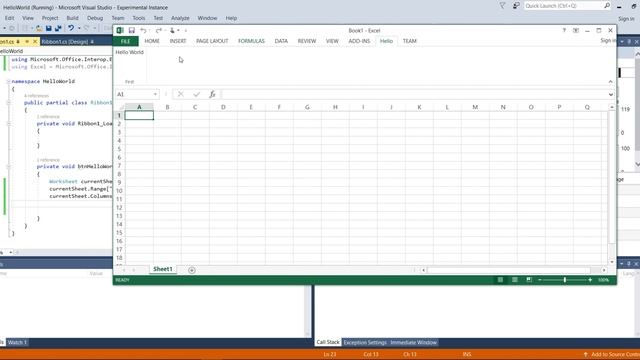This screenshot has height=360, width=640.
Task: Open DATA ribbon tab
Action: (x=281, y=41)
